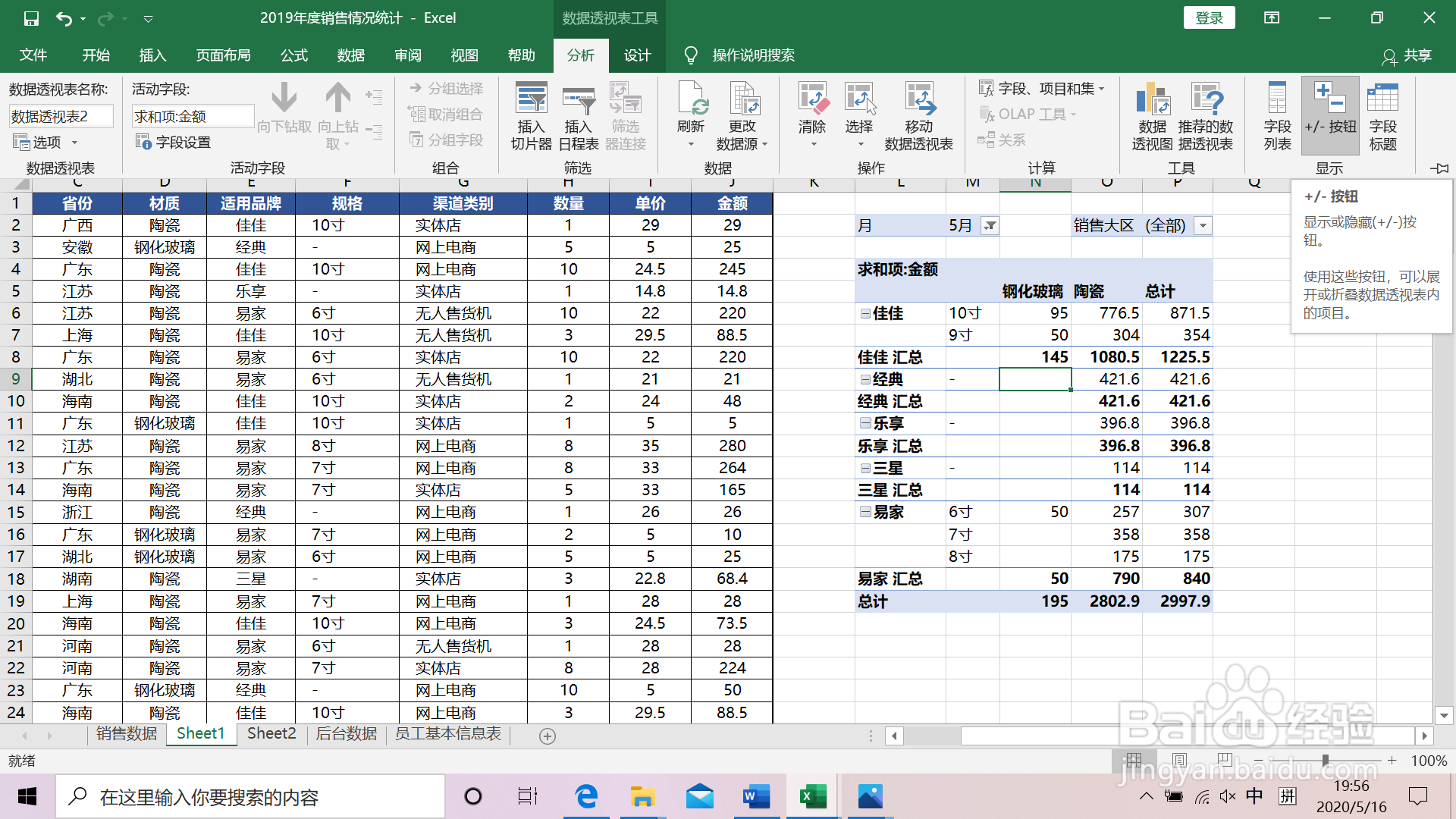Click the Page Layout view status icon
The width and height of the screenshot is (1456, 819).
[1179, 760]
